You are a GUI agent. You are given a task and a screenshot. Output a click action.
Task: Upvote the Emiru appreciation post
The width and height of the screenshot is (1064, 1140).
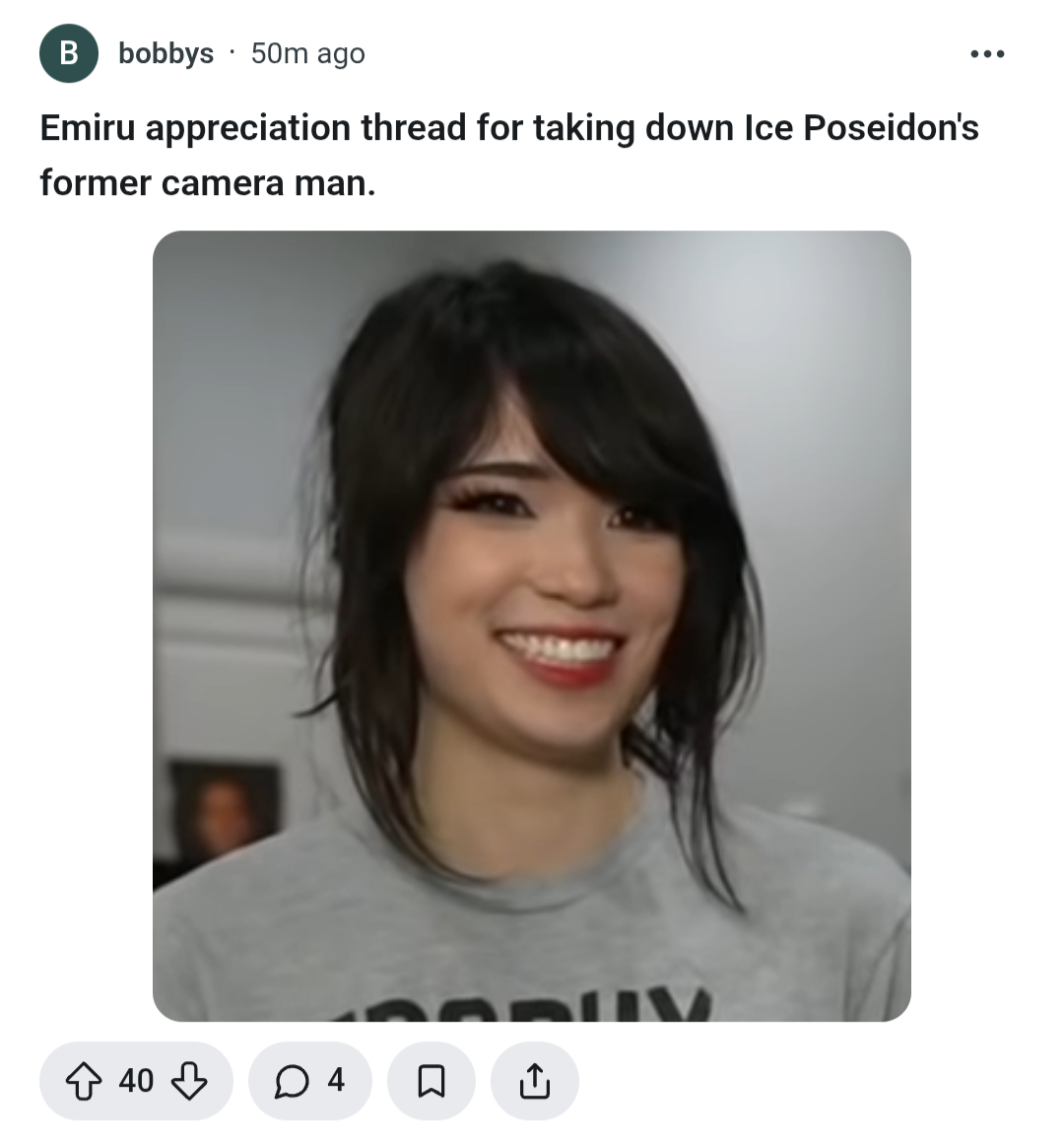coord(84,1081)
